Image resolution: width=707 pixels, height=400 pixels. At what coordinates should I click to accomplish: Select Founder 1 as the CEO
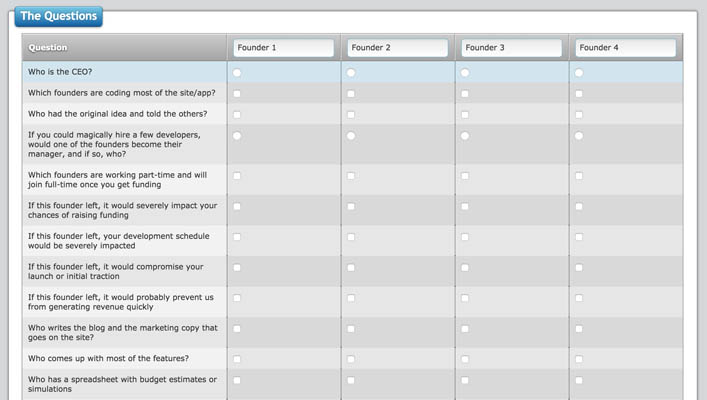(237, 73)
